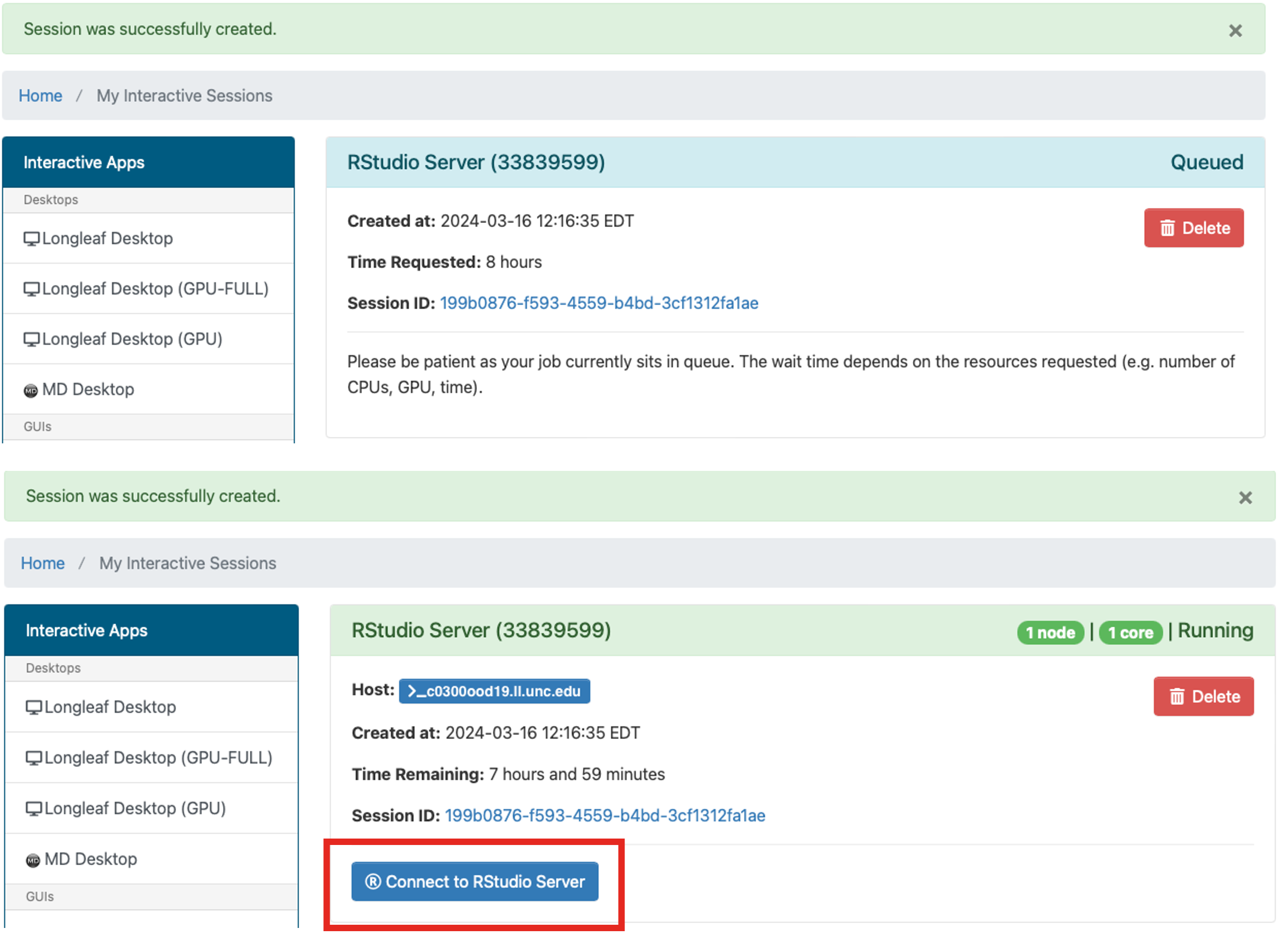Click the monitor icon of Longleaf Desktop on the Queued page
Screen dimensions: 1288x933
point(32,239)
